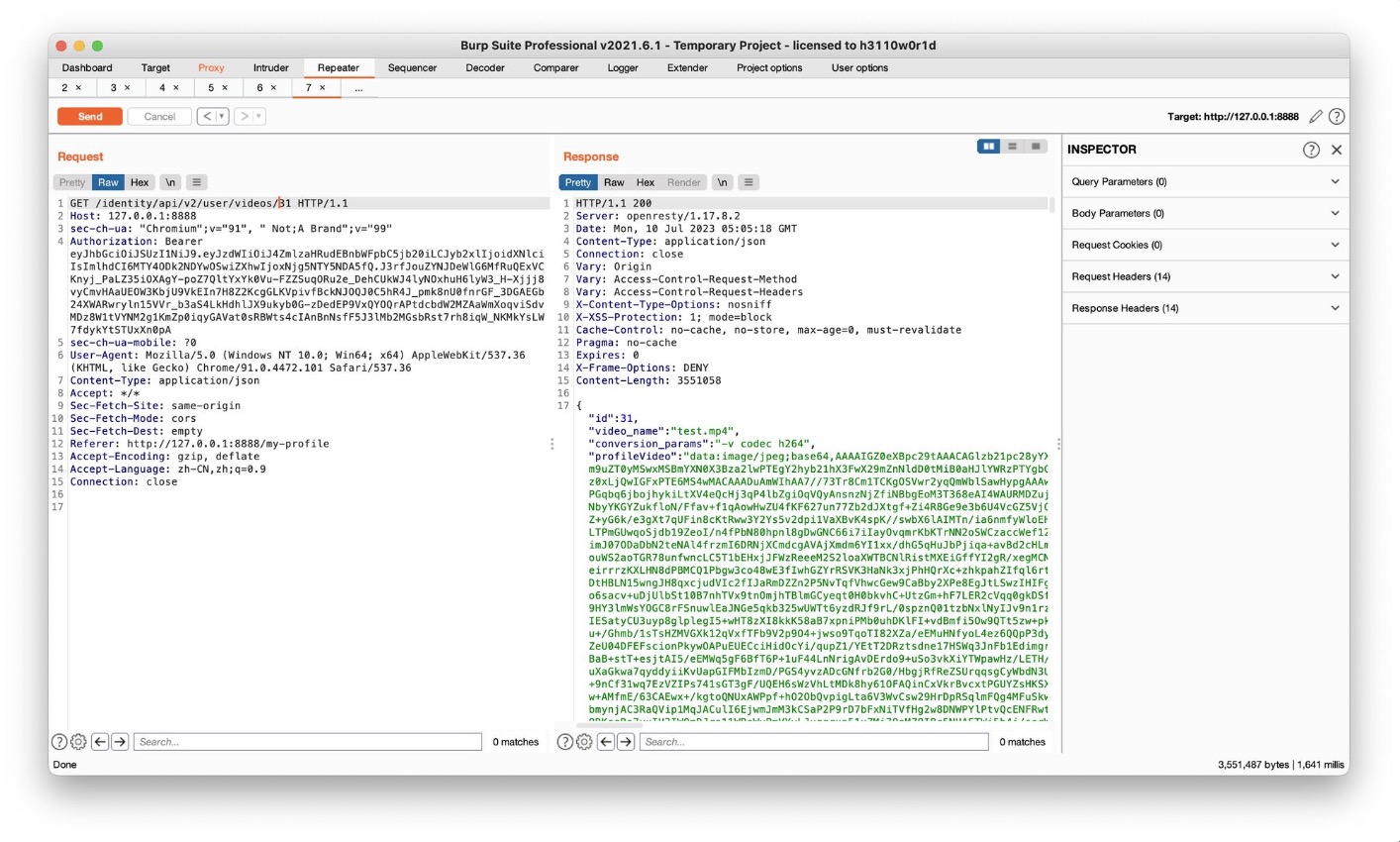Open help below the Response viewer
The width and height of the screenshot is (1400, 842).
click(565, 742)
